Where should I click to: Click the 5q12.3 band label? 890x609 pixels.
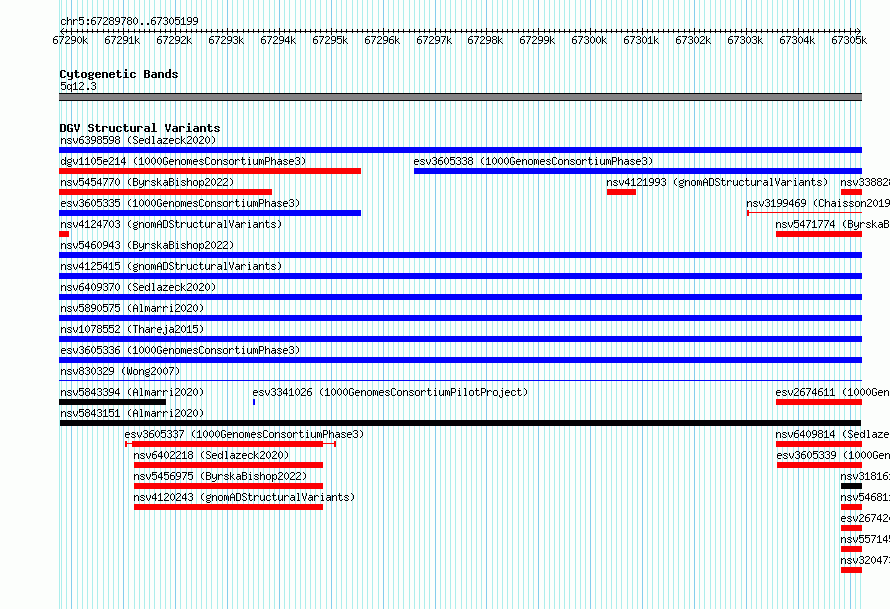(x=78, y=86)
